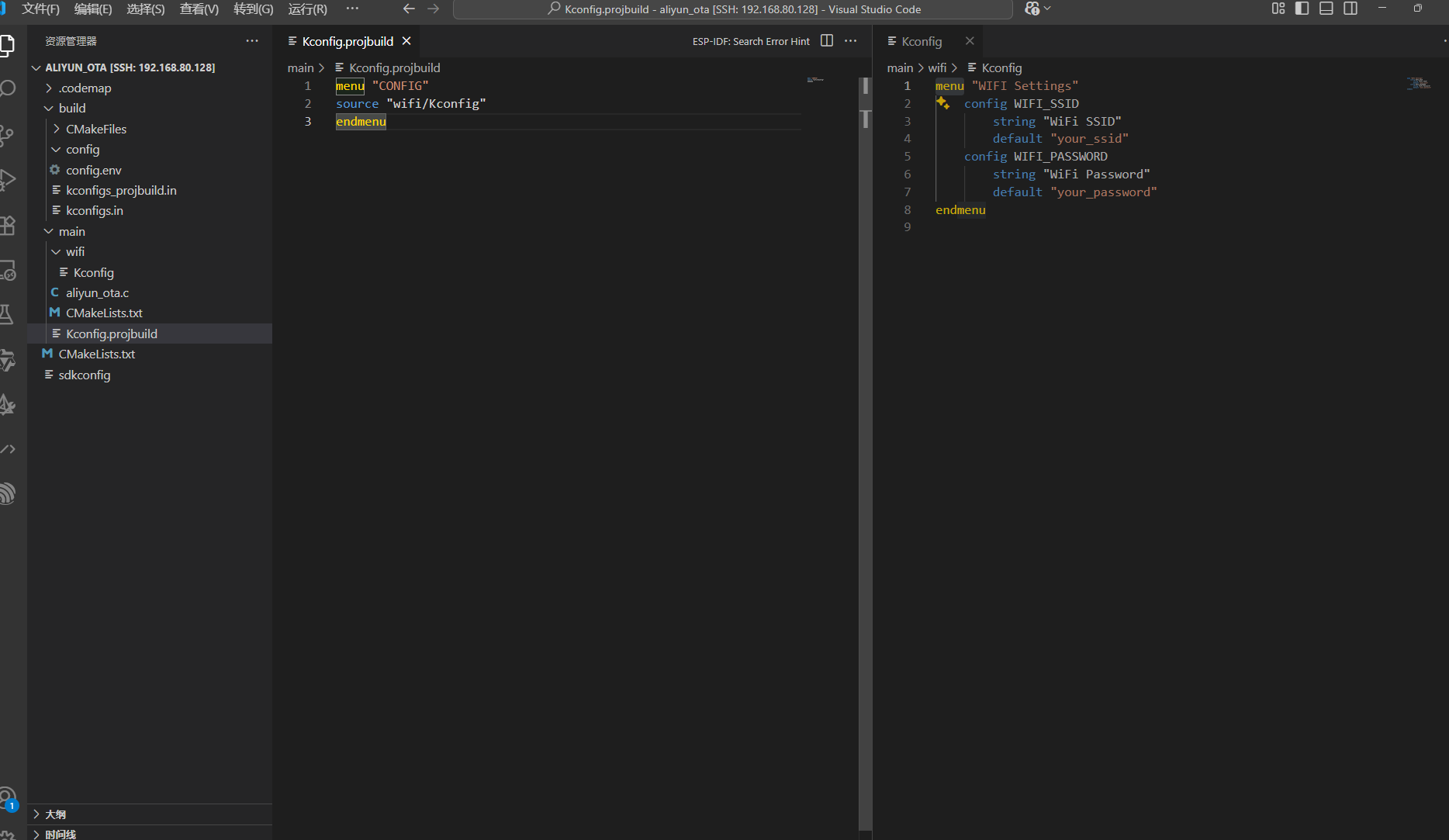Toggle the primary side bar visibility
Image resolution: width=1449 pixels, height=840 pixels.
[1302, 9]
